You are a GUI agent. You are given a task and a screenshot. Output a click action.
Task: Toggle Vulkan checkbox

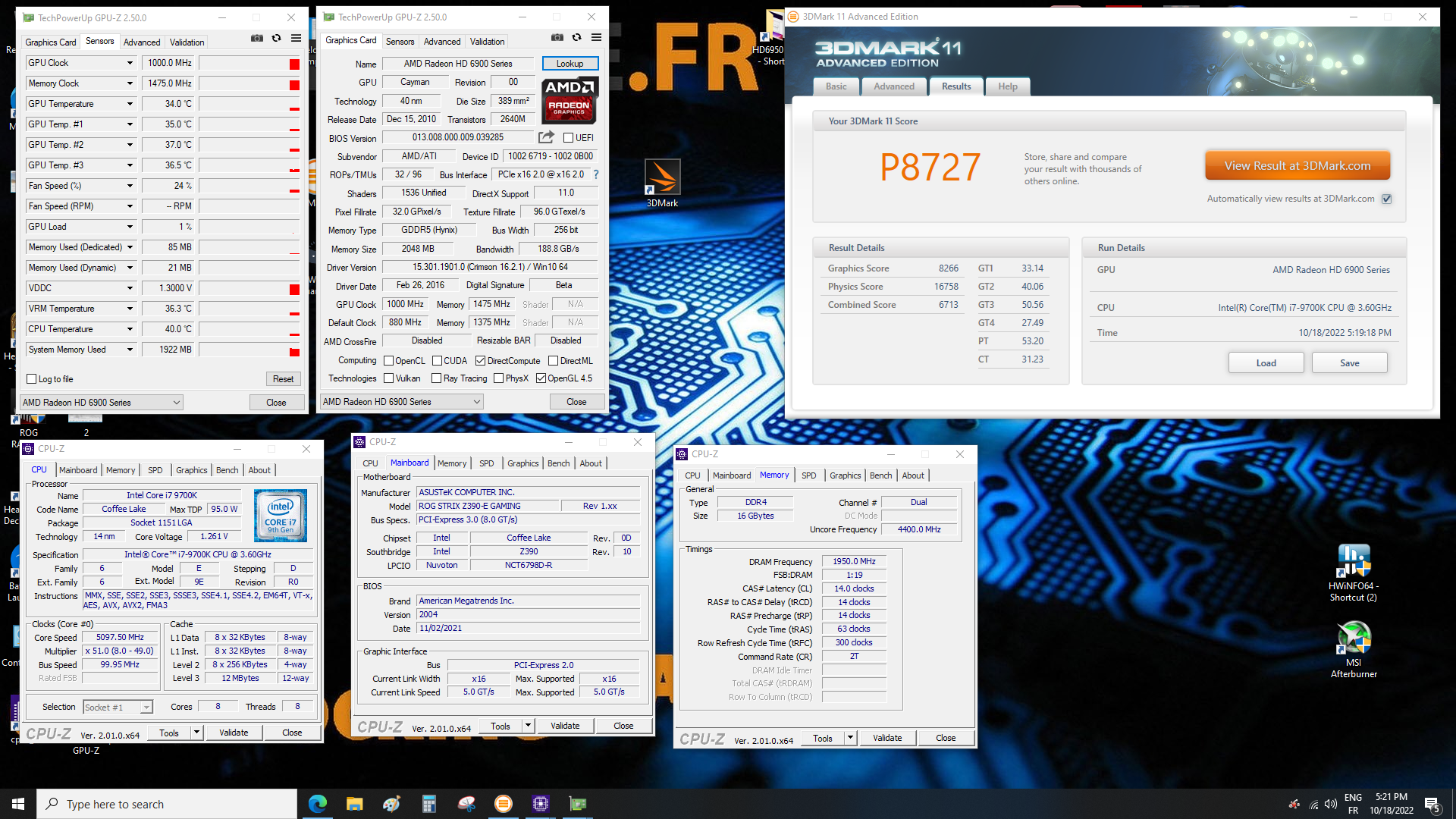[388, 378]
